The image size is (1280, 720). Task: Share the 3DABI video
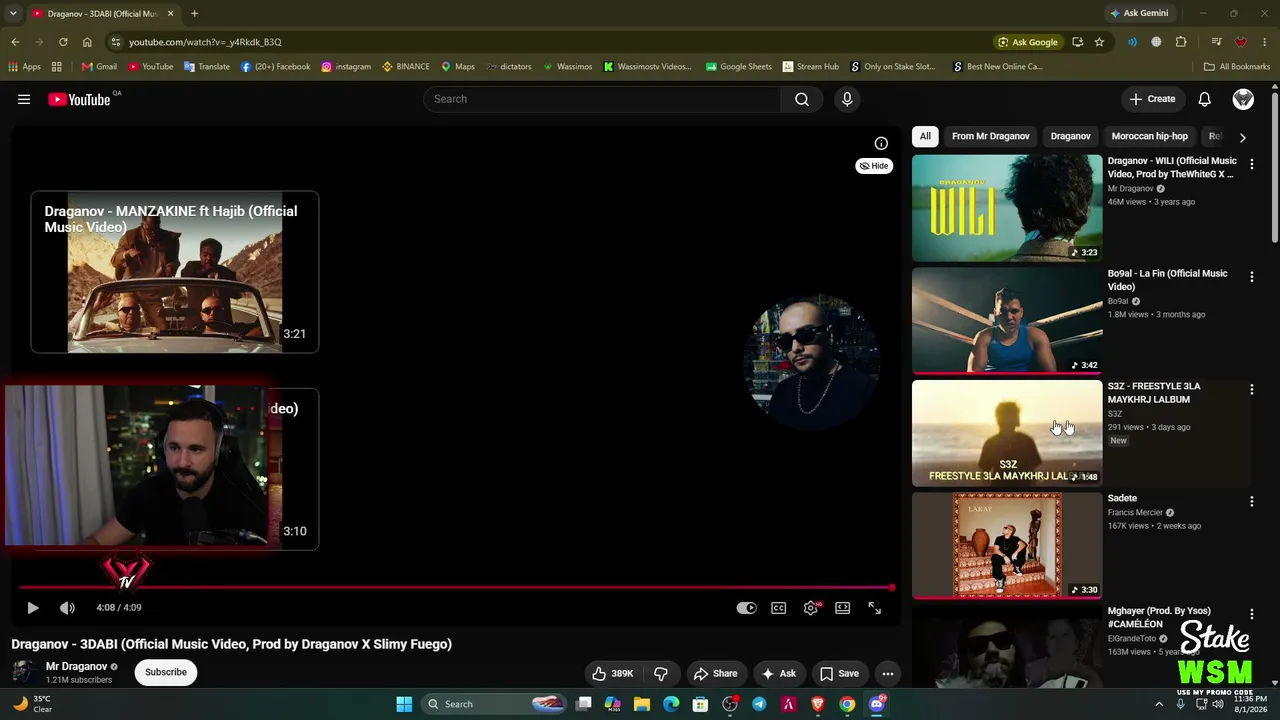(x=716, y=673)
